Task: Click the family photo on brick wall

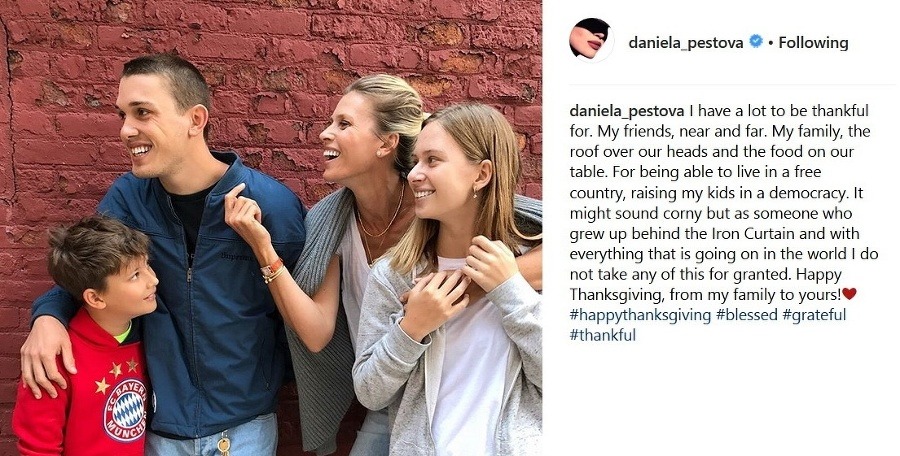Action: 271,228
